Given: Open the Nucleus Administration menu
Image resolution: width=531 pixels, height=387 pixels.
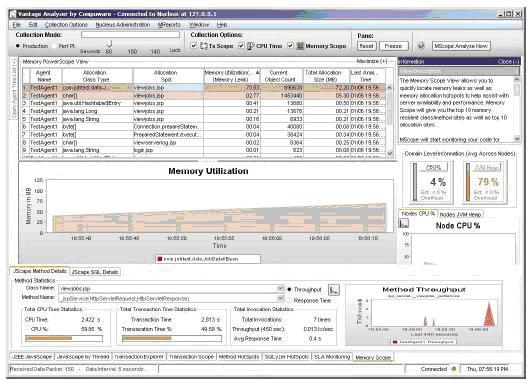Looking at the screenshot, I should (123, 25).
